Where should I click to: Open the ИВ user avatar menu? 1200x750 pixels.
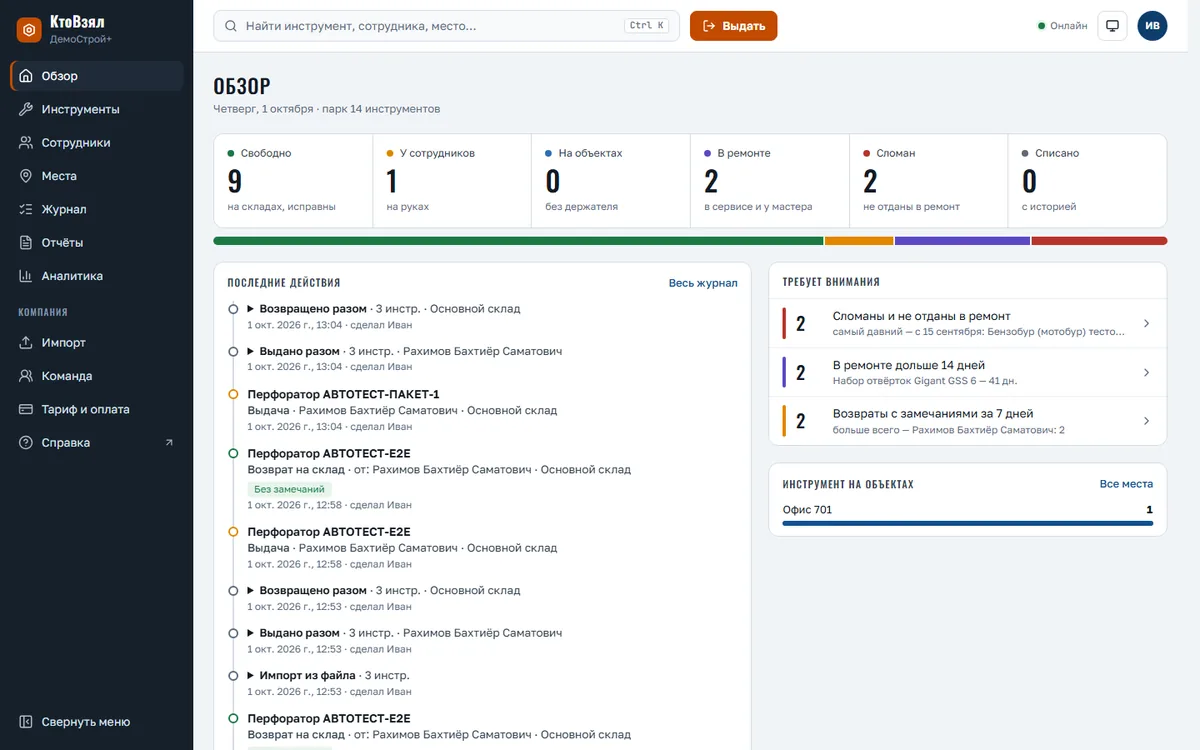point(1152,26)
